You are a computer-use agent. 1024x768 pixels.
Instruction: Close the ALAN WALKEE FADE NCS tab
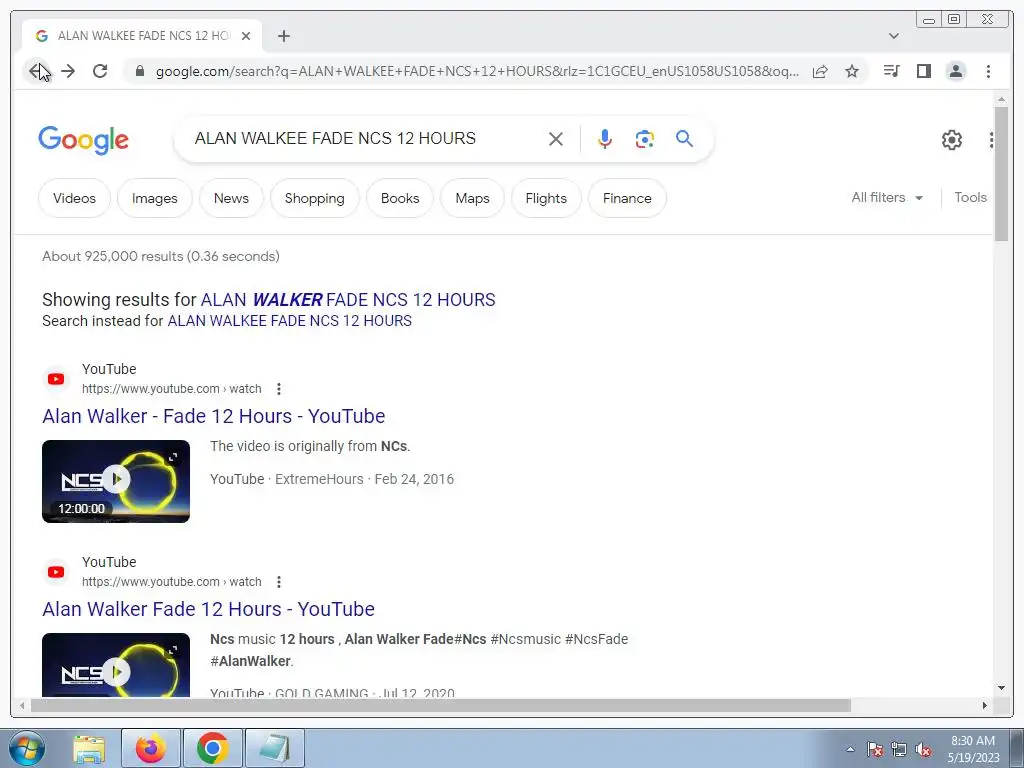click(246, 36)
